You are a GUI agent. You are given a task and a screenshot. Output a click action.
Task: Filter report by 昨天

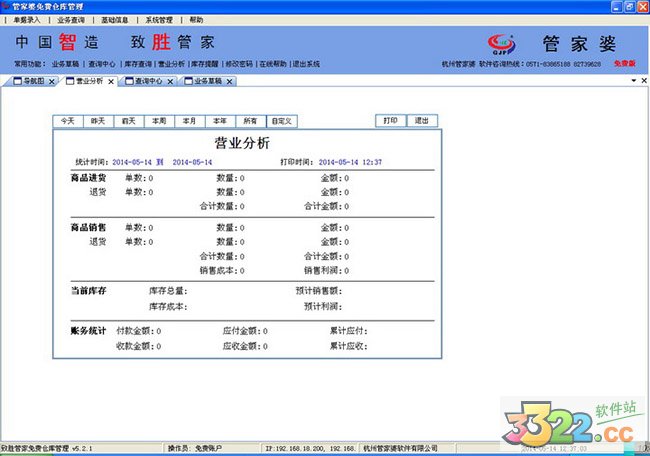(98, 121)
